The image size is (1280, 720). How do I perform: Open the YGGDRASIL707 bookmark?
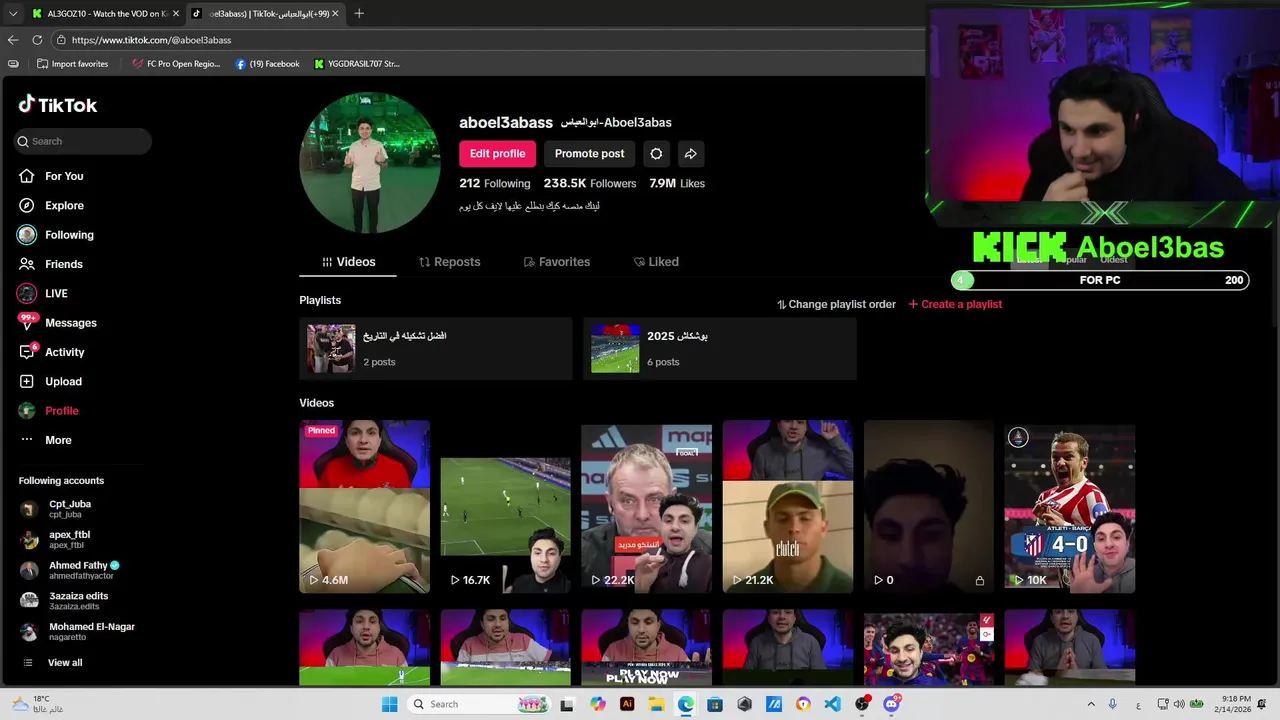(x=357, y=64)
